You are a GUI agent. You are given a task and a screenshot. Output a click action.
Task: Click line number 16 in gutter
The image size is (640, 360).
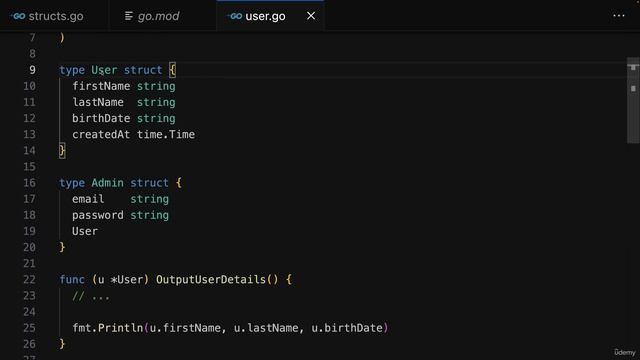[29, 183]
